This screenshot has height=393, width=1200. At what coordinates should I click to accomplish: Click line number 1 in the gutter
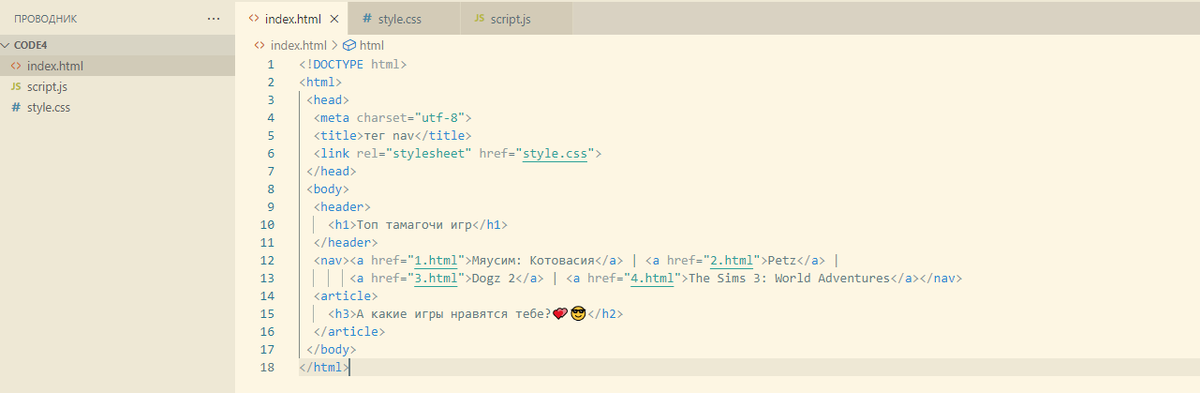click(271, 65)
